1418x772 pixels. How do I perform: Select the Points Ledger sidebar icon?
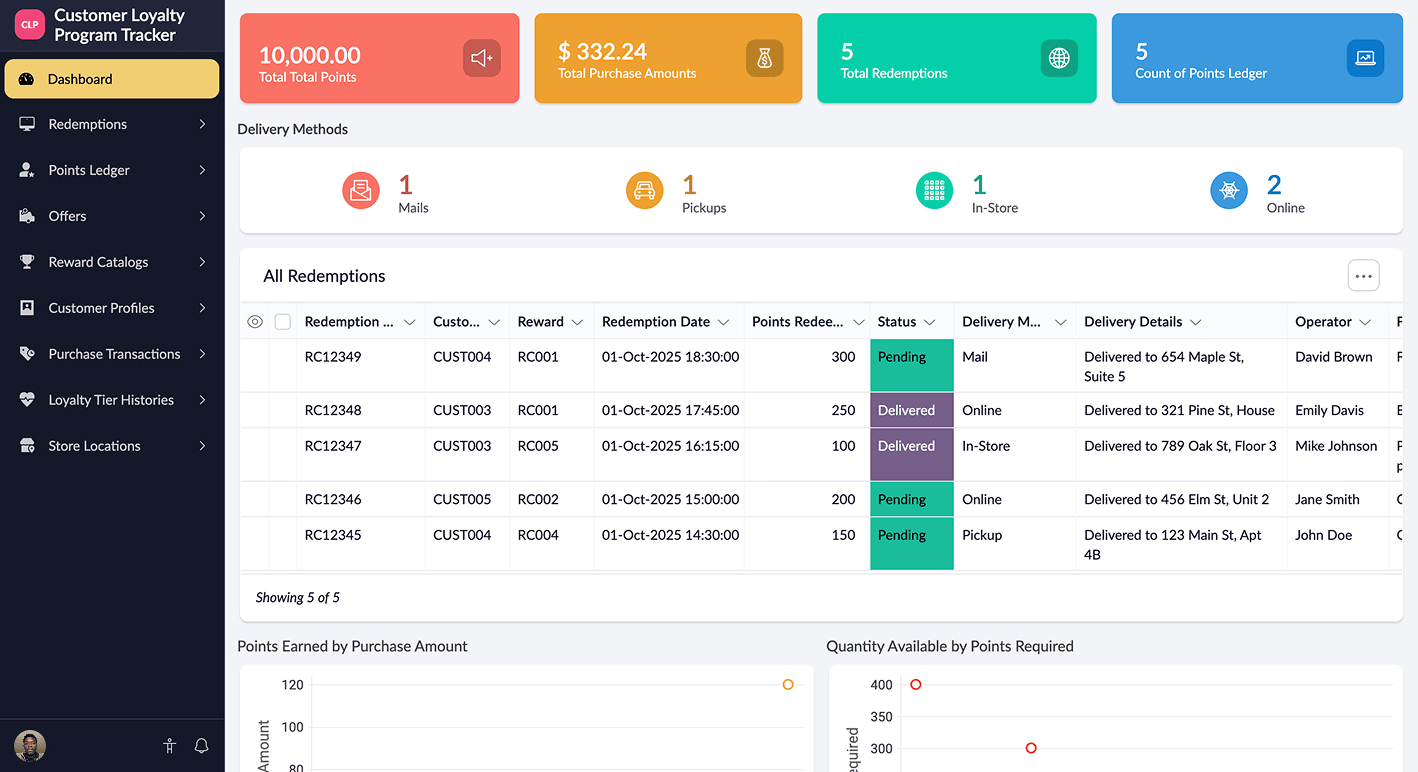[x=26, y=170]
